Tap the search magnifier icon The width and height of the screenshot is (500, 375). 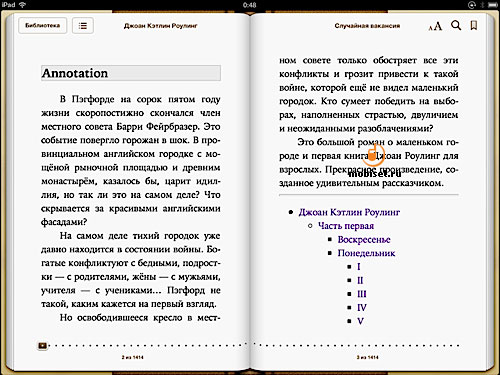click(x=456, y=25)
